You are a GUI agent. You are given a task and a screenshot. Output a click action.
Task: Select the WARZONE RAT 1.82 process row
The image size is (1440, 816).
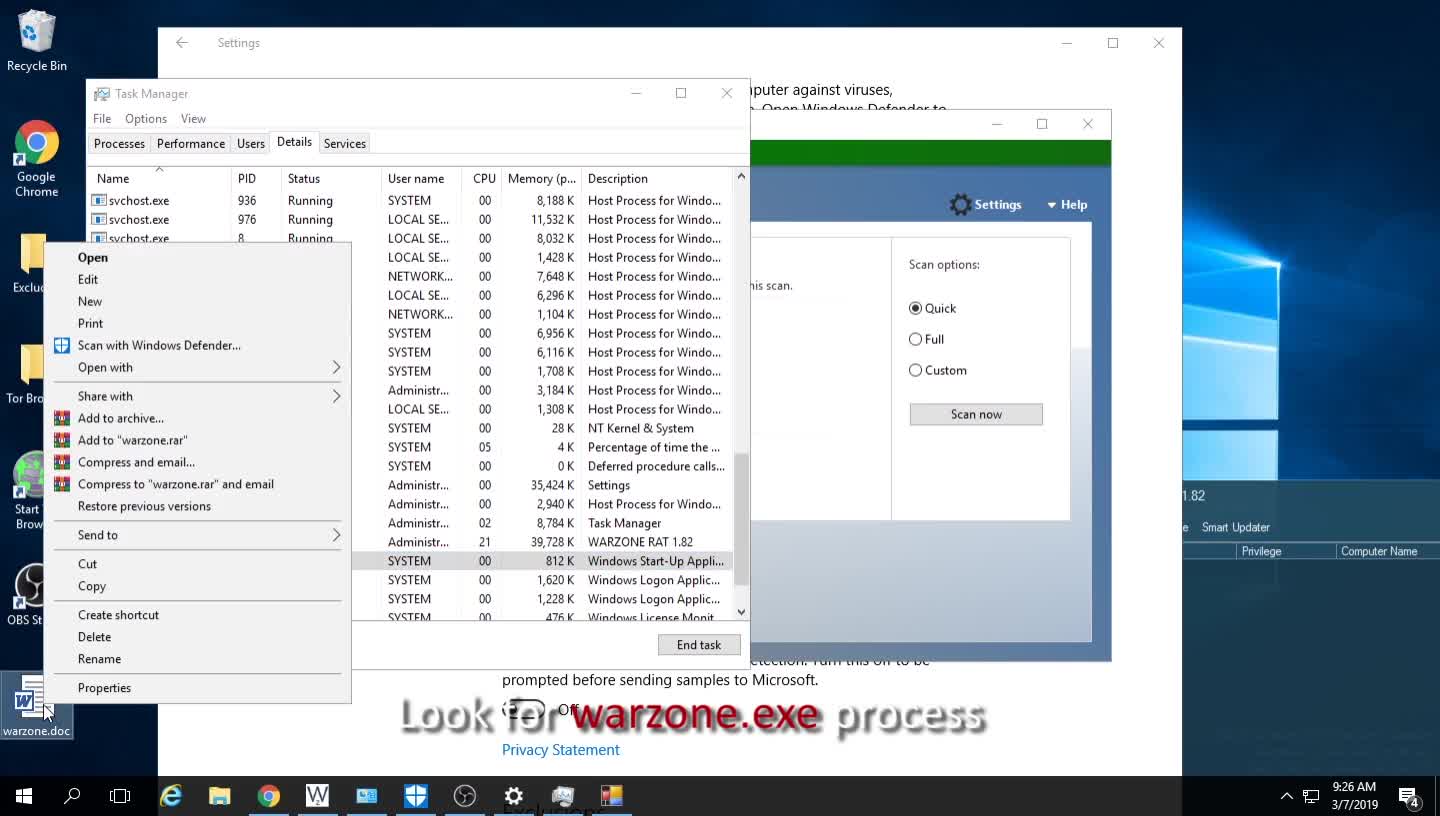[541, 542]
